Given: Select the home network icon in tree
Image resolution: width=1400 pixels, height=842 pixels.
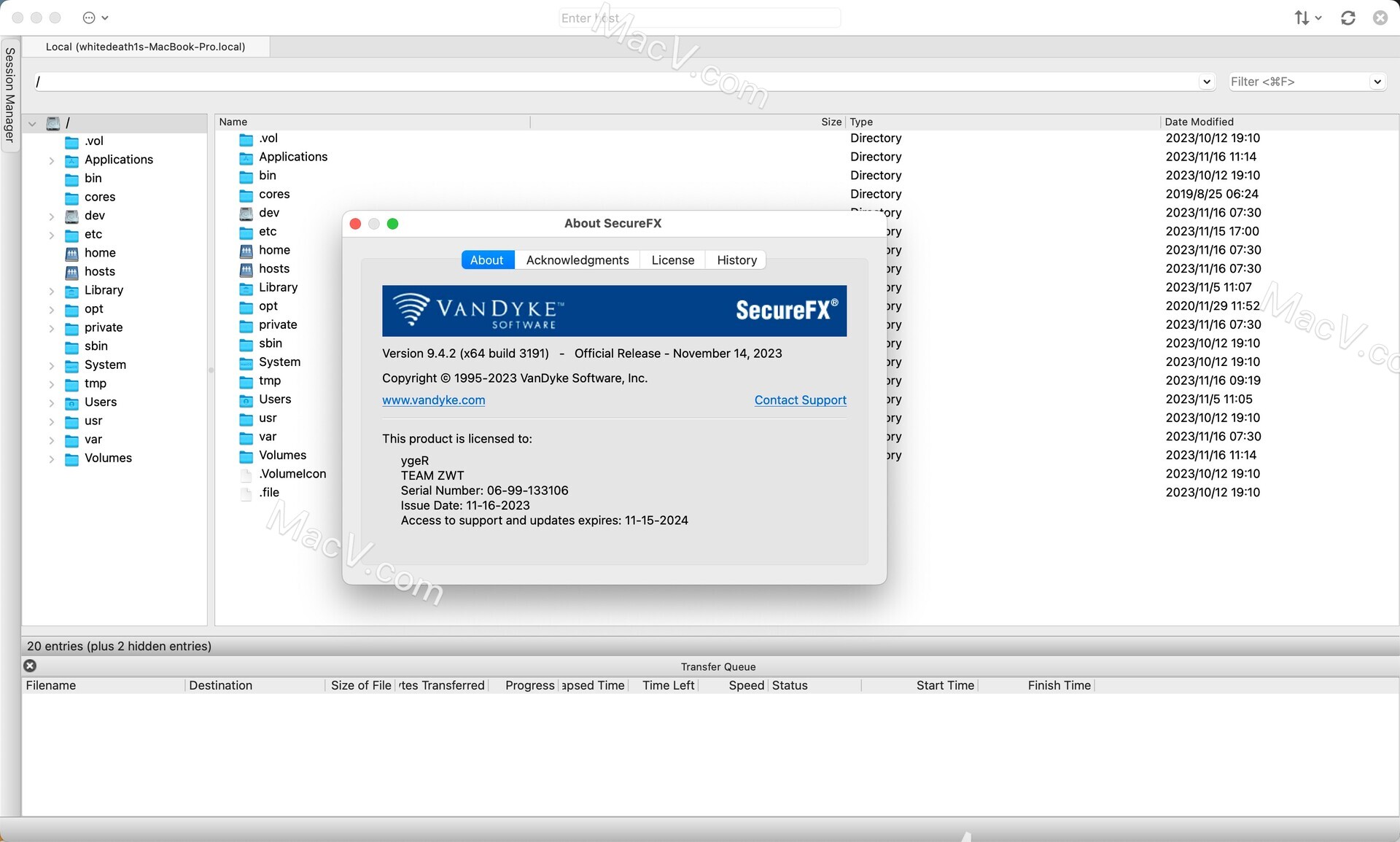Looking at the screenshot, I should (x=71, y=253).
